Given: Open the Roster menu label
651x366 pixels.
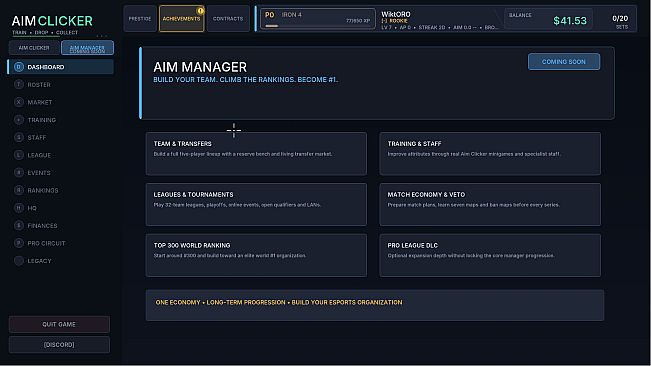Looking at the screenshot, I should pyautogui.click(x=39, y=85).
